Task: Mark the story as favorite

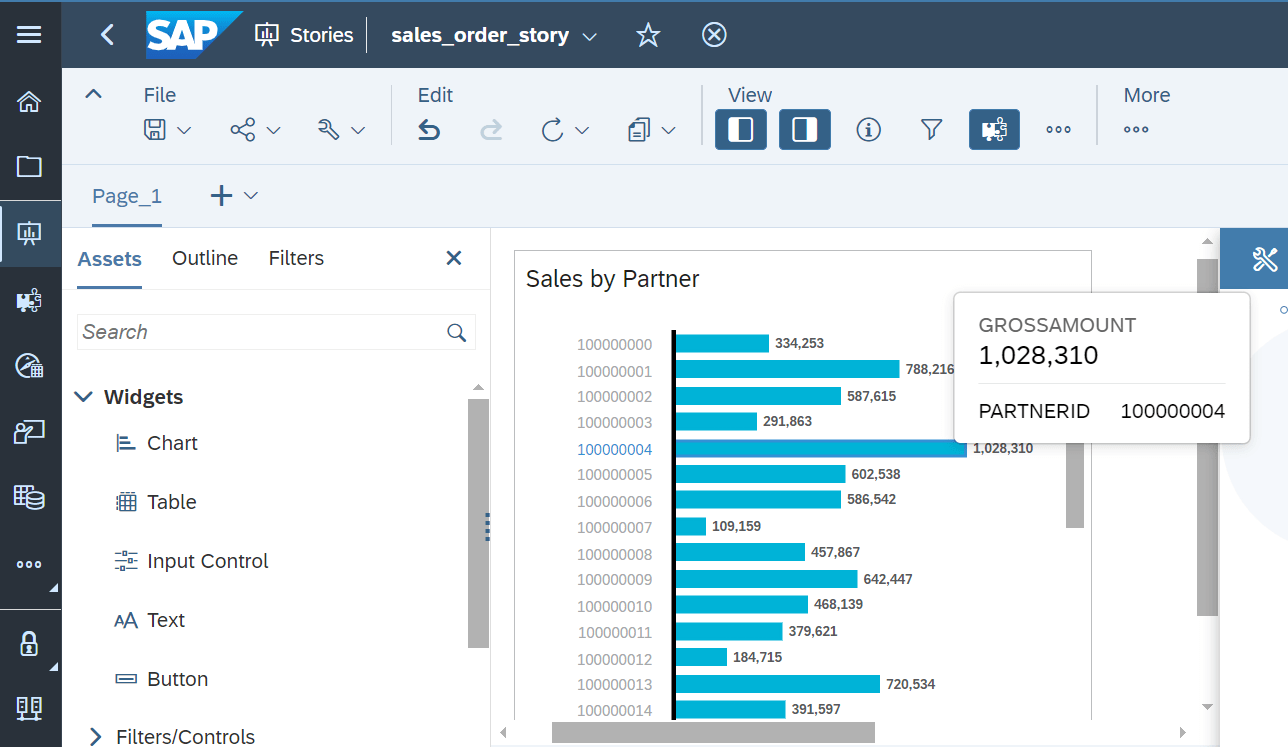Action: (x=648, y=34)
